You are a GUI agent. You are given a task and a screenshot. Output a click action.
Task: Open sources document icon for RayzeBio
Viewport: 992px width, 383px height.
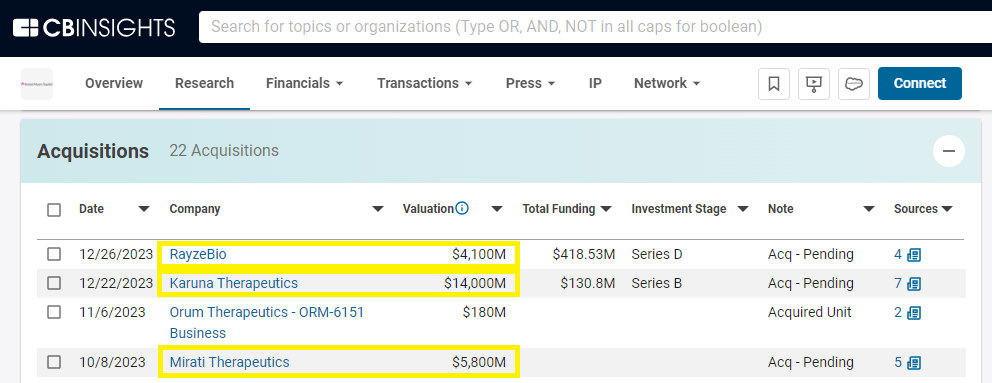[x=914, y=254]
